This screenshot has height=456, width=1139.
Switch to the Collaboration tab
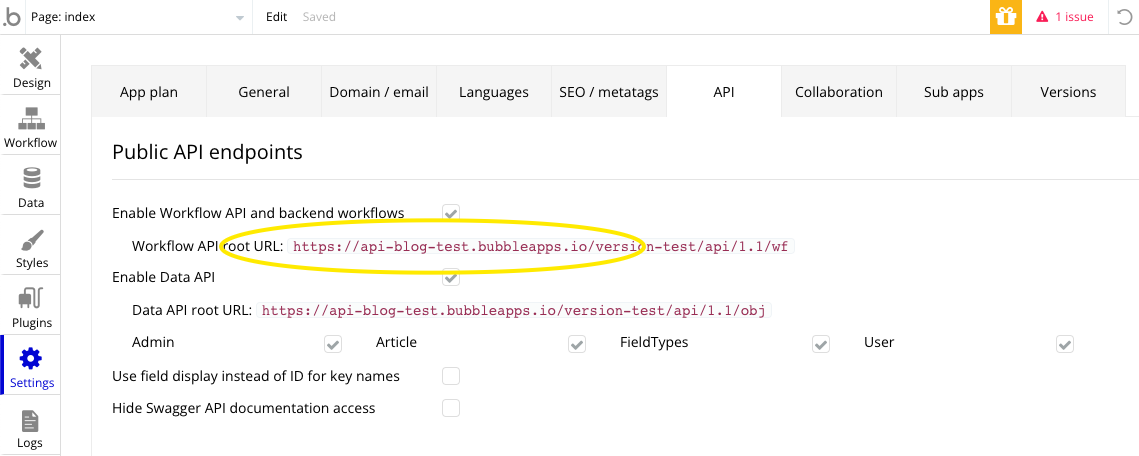tap(838, 91)
